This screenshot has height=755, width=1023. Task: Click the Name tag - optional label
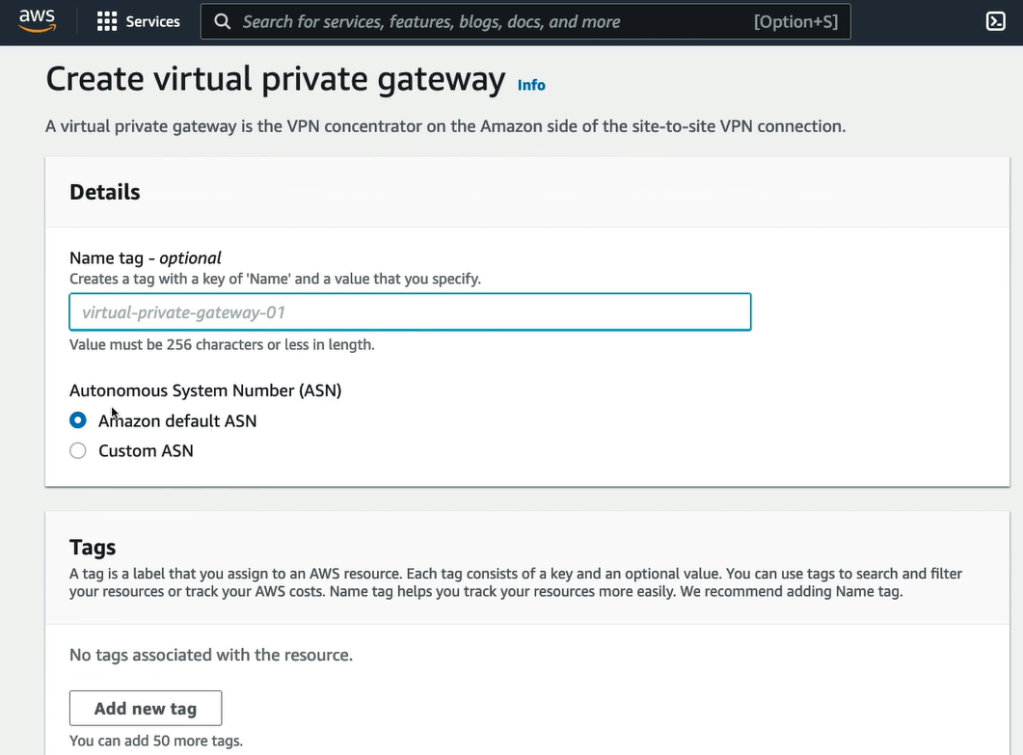point(145,258)
